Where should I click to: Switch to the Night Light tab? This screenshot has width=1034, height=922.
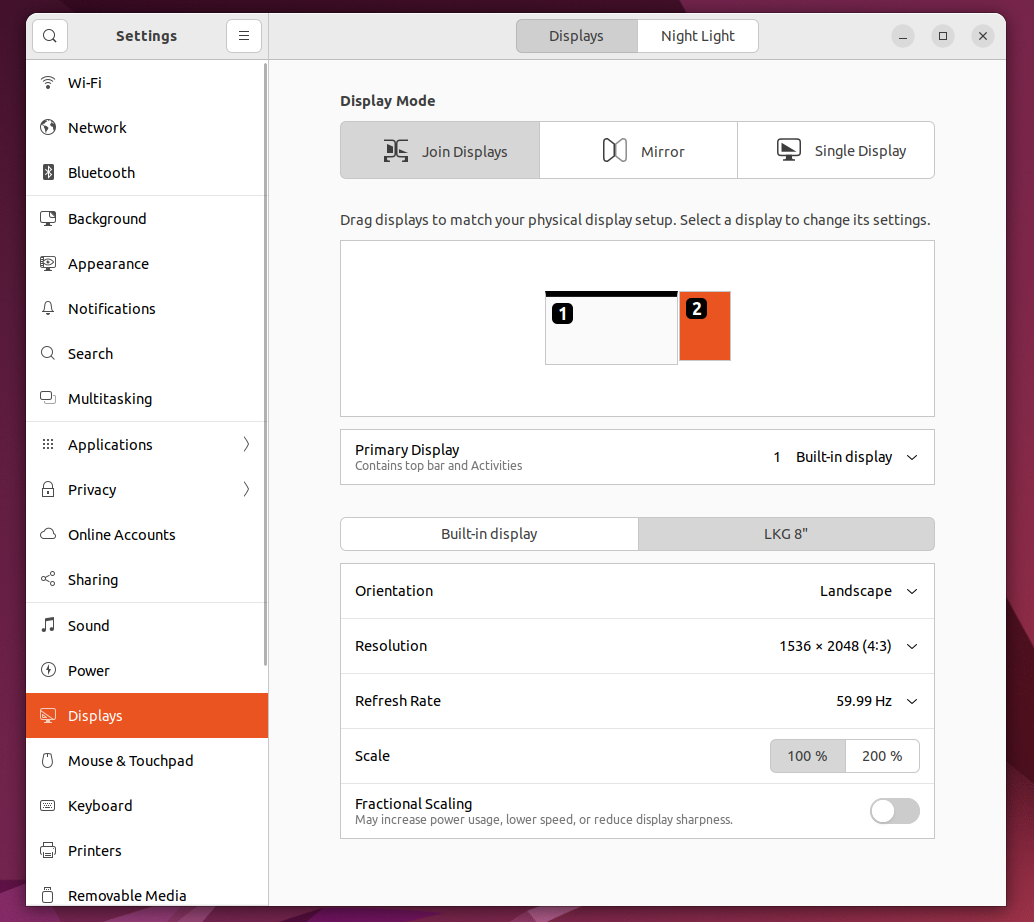[698, 36]
